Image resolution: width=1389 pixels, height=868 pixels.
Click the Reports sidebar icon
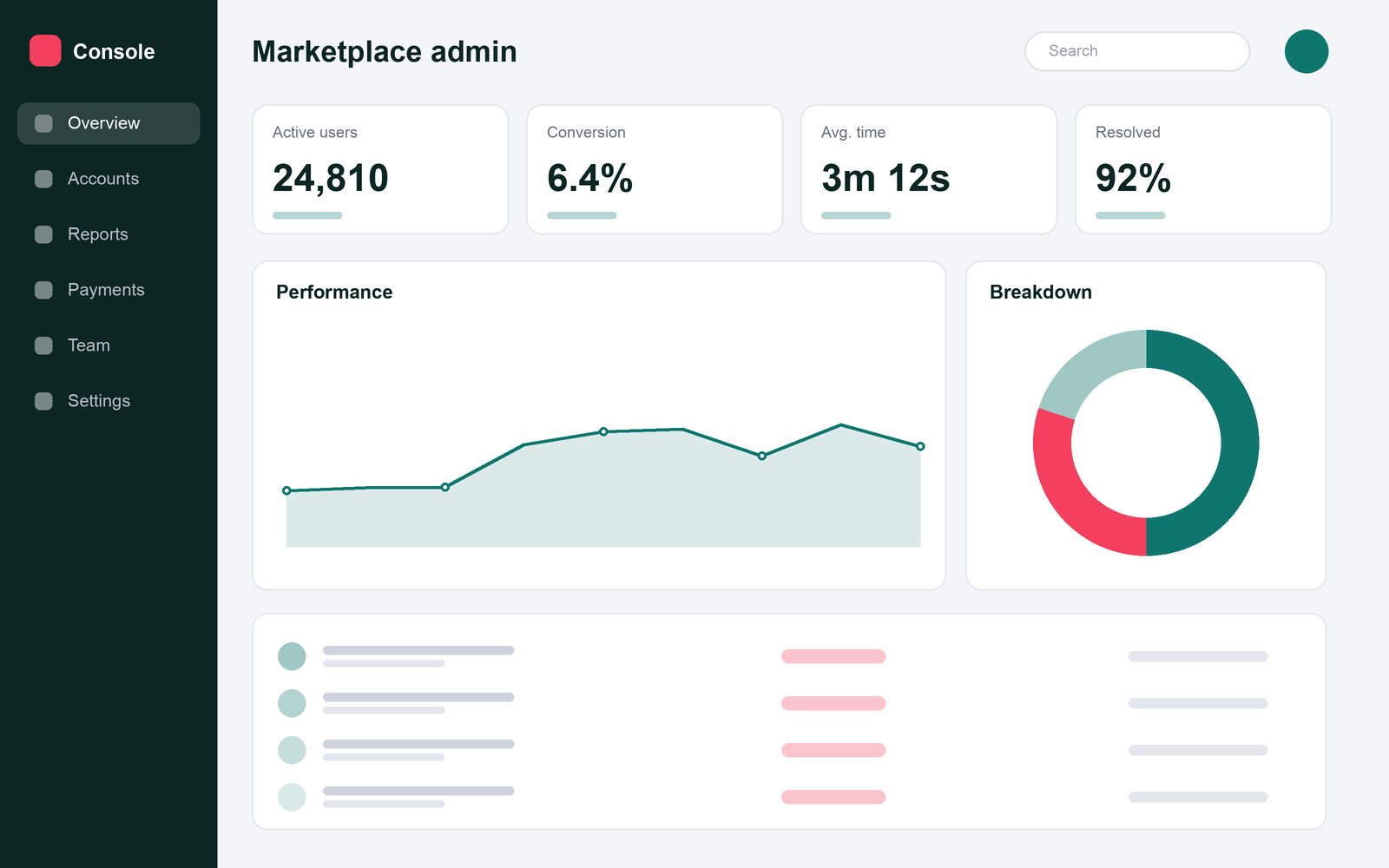pyautogui.click(x=43, y=234)
